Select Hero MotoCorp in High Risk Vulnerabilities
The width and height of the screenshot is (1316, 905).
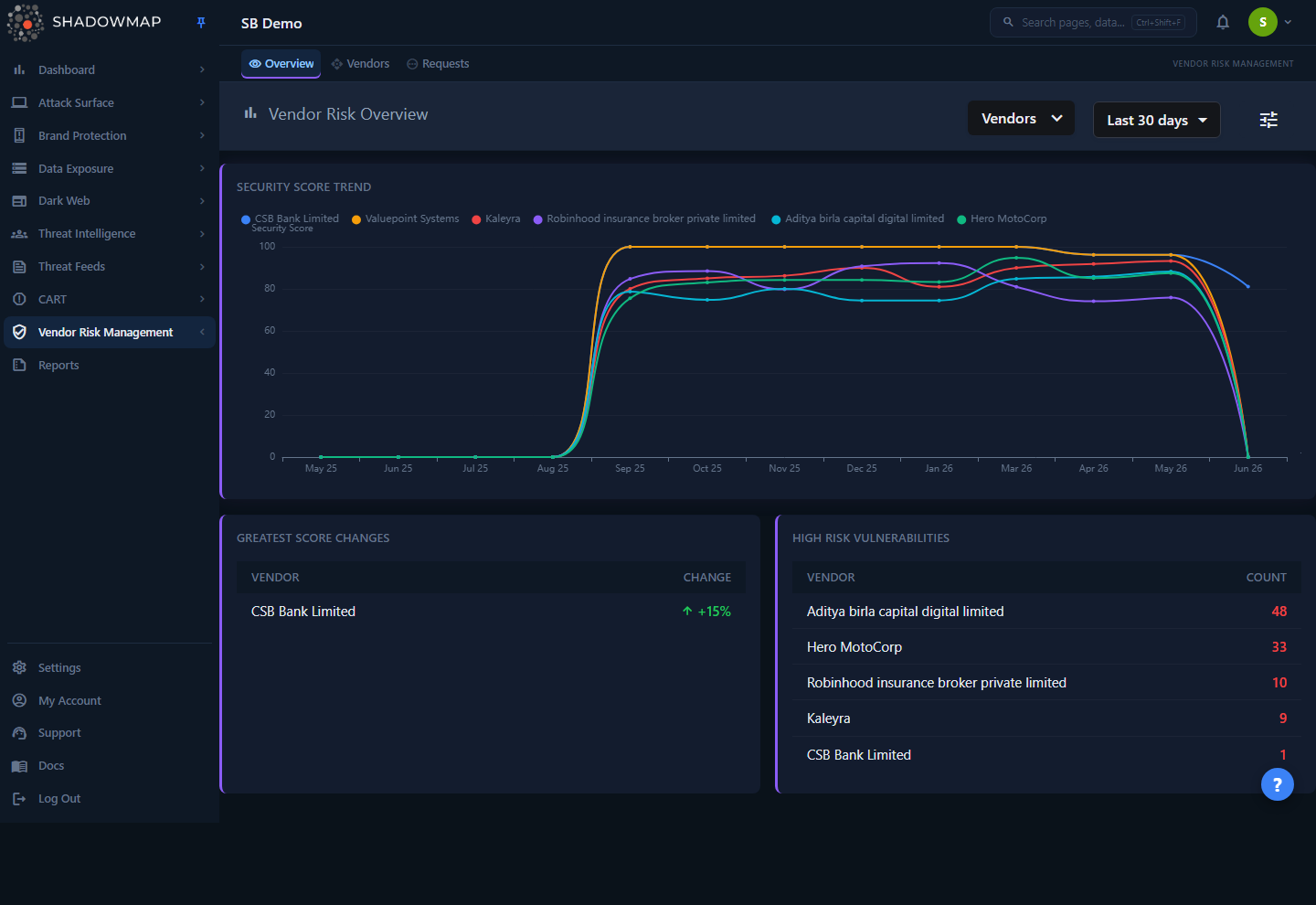[x=1046, y=647]
